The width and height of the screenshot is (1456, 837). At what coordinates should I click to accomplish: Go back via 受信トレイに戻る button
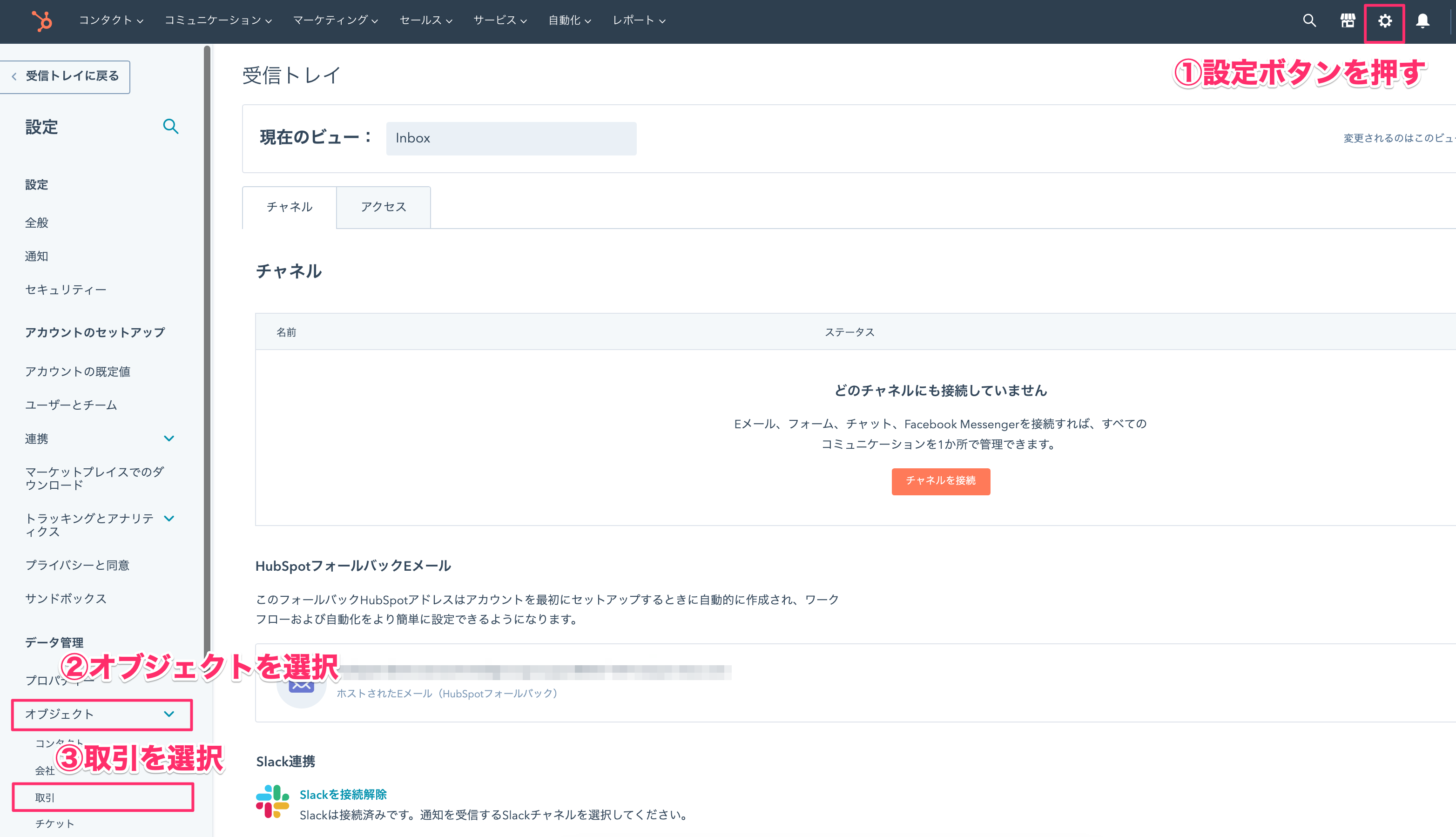[x=65, y=76]
